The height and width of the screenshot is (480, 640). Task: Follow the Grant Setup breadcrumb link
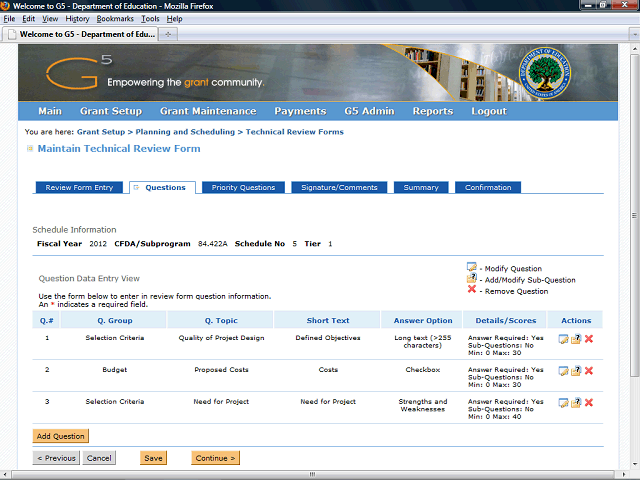101,132
